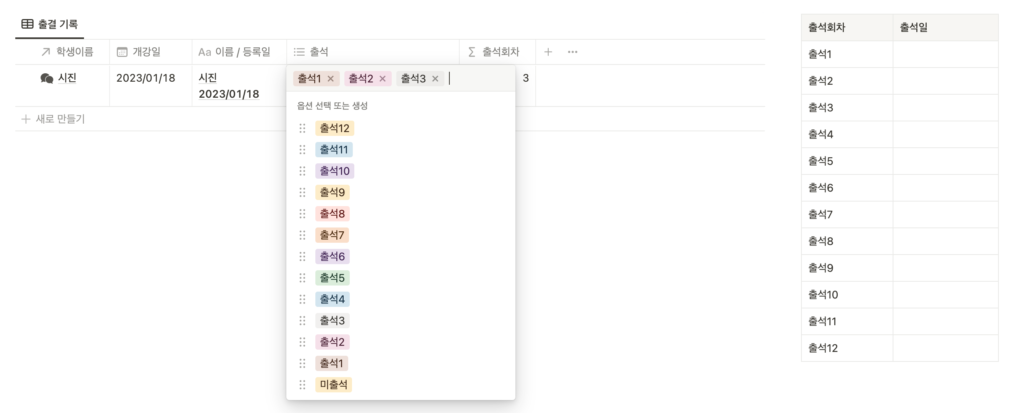Click the 출석회차 formula column header
Viewport: 1024px width, 413px height.
pos(498,52)
